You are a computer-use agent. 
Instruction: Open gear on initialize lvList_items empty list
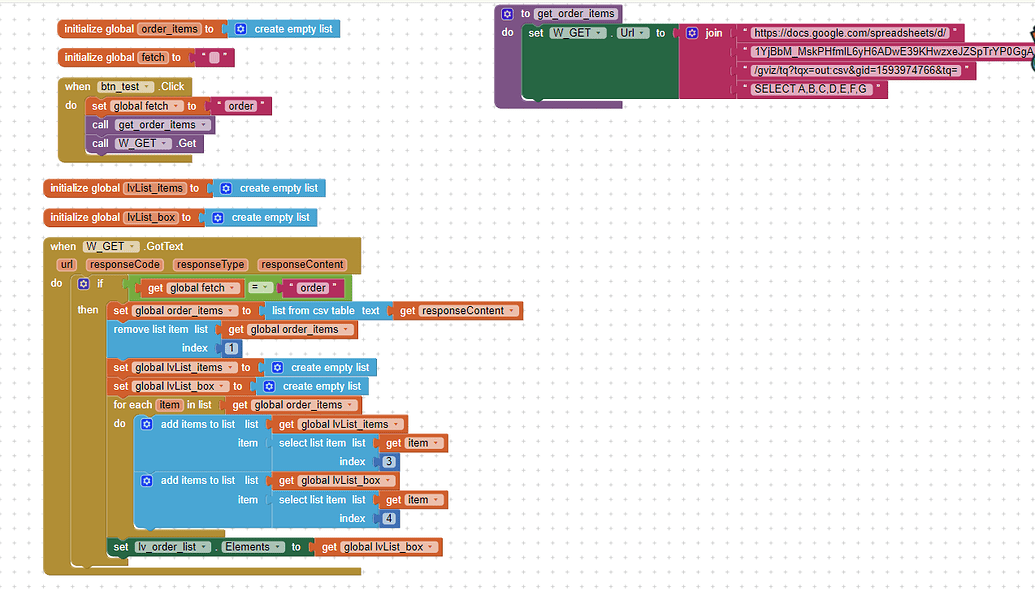[x=226, y=188]
